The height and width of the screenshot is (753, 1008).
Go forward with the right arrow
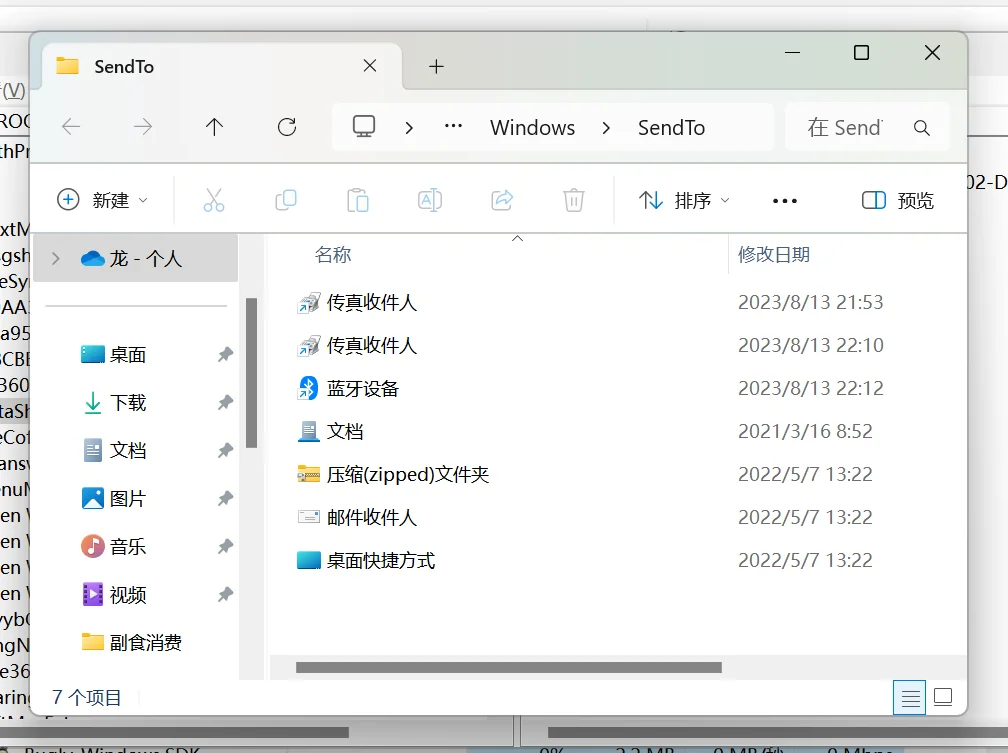(x=143, y=127)
